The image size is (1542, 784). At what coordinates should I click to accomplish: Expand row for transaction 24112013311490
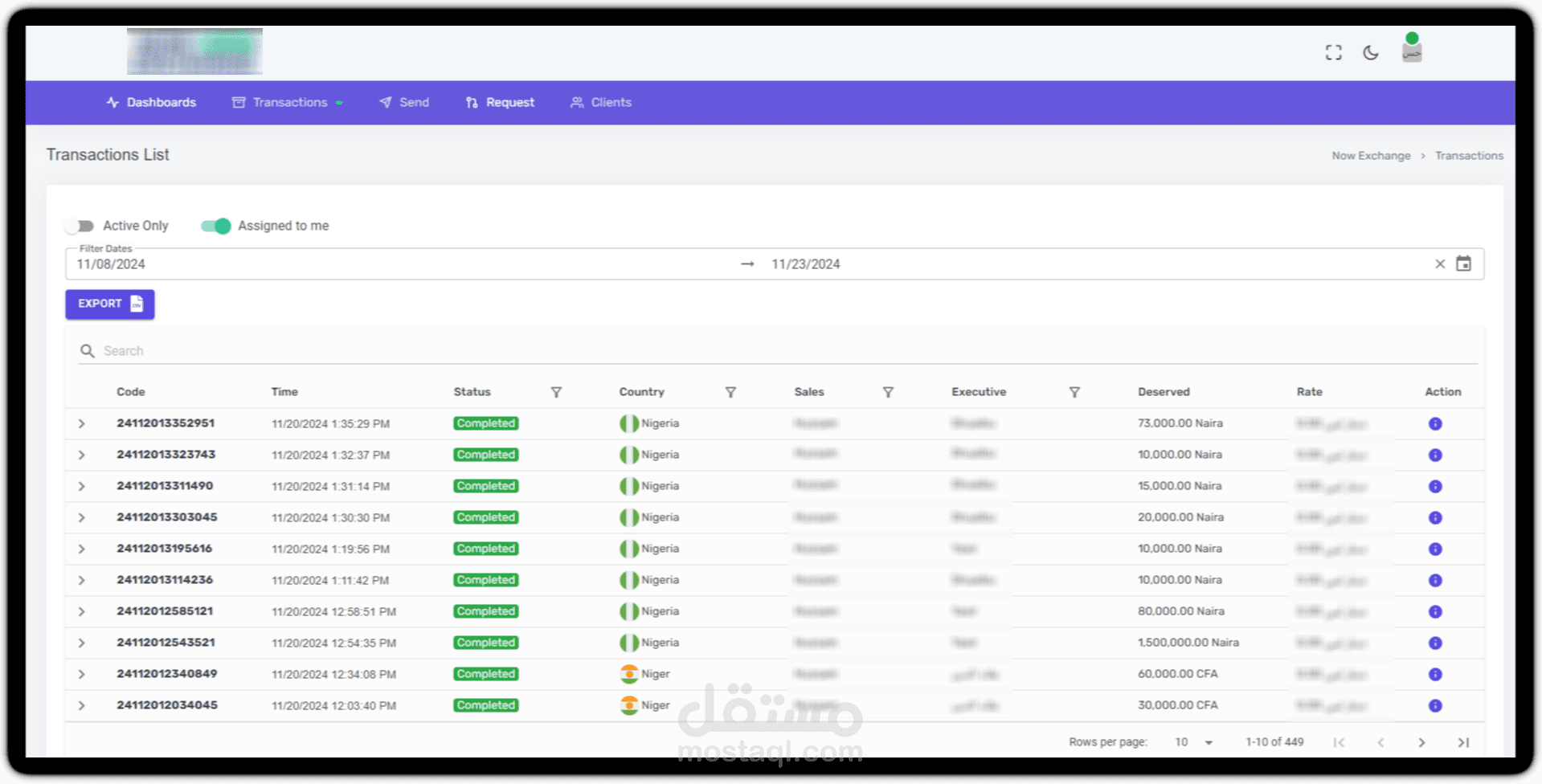[81, 486]
